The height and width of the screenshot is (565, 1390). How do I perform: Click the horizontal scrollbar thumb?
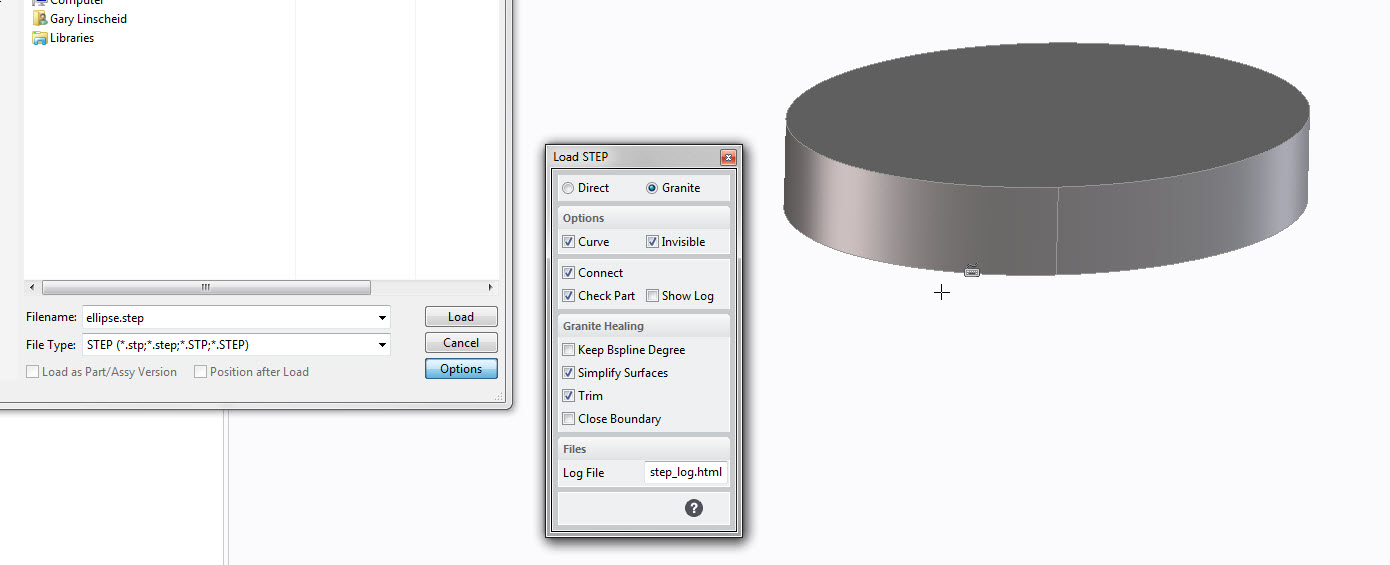(x=207, y=288)
